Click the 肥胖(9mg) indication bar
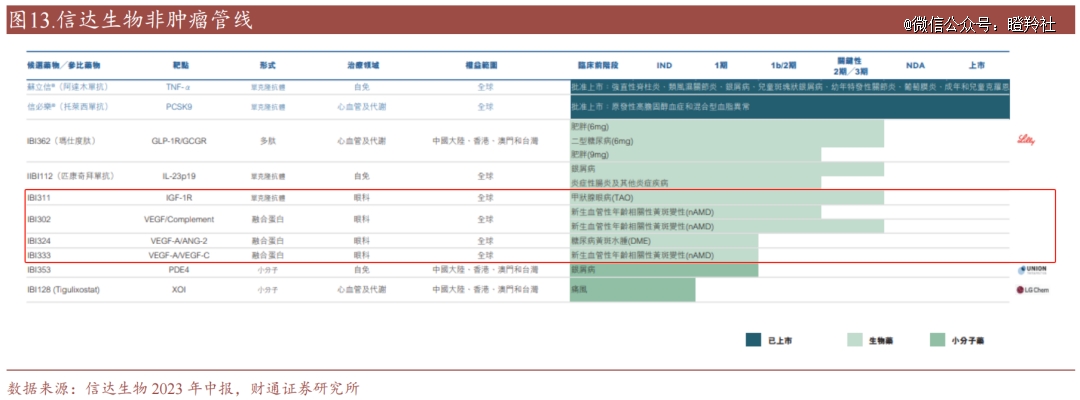The width and height of the screenshot is (1080, 400). coord(696,154)
